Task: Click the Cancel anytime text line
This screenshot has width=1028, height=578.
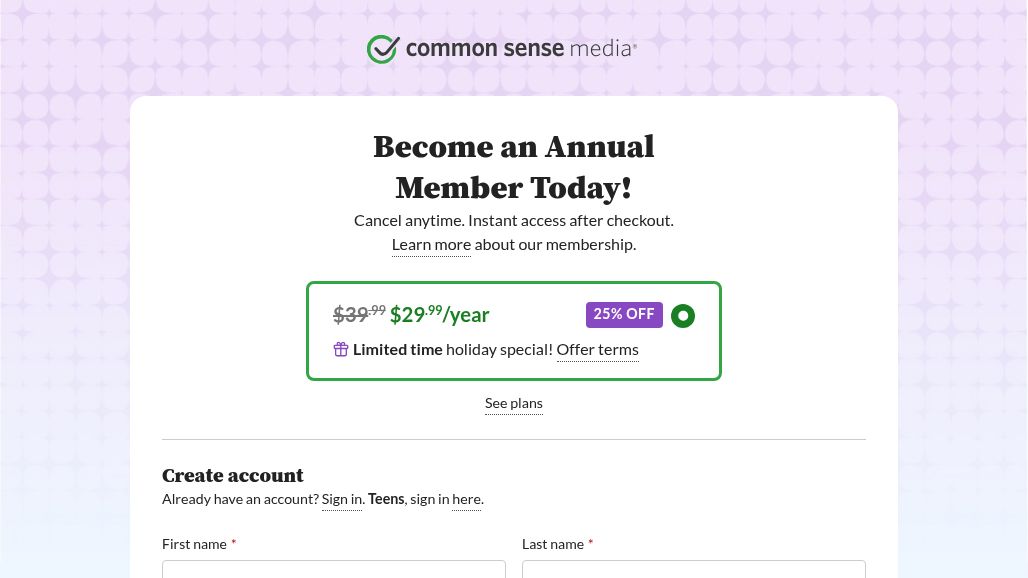Action: point(514,221)
